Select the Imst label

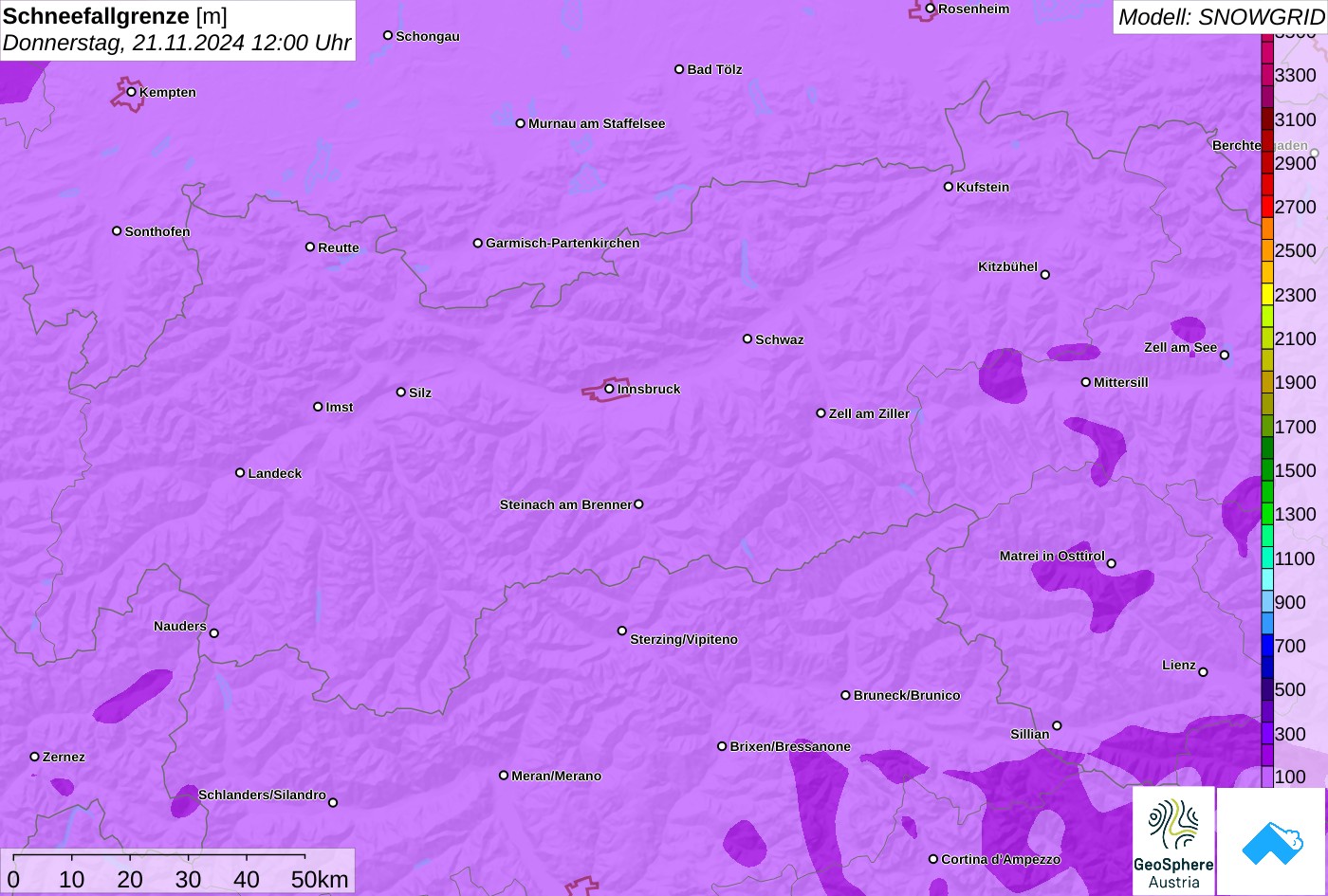coord(340,408)
